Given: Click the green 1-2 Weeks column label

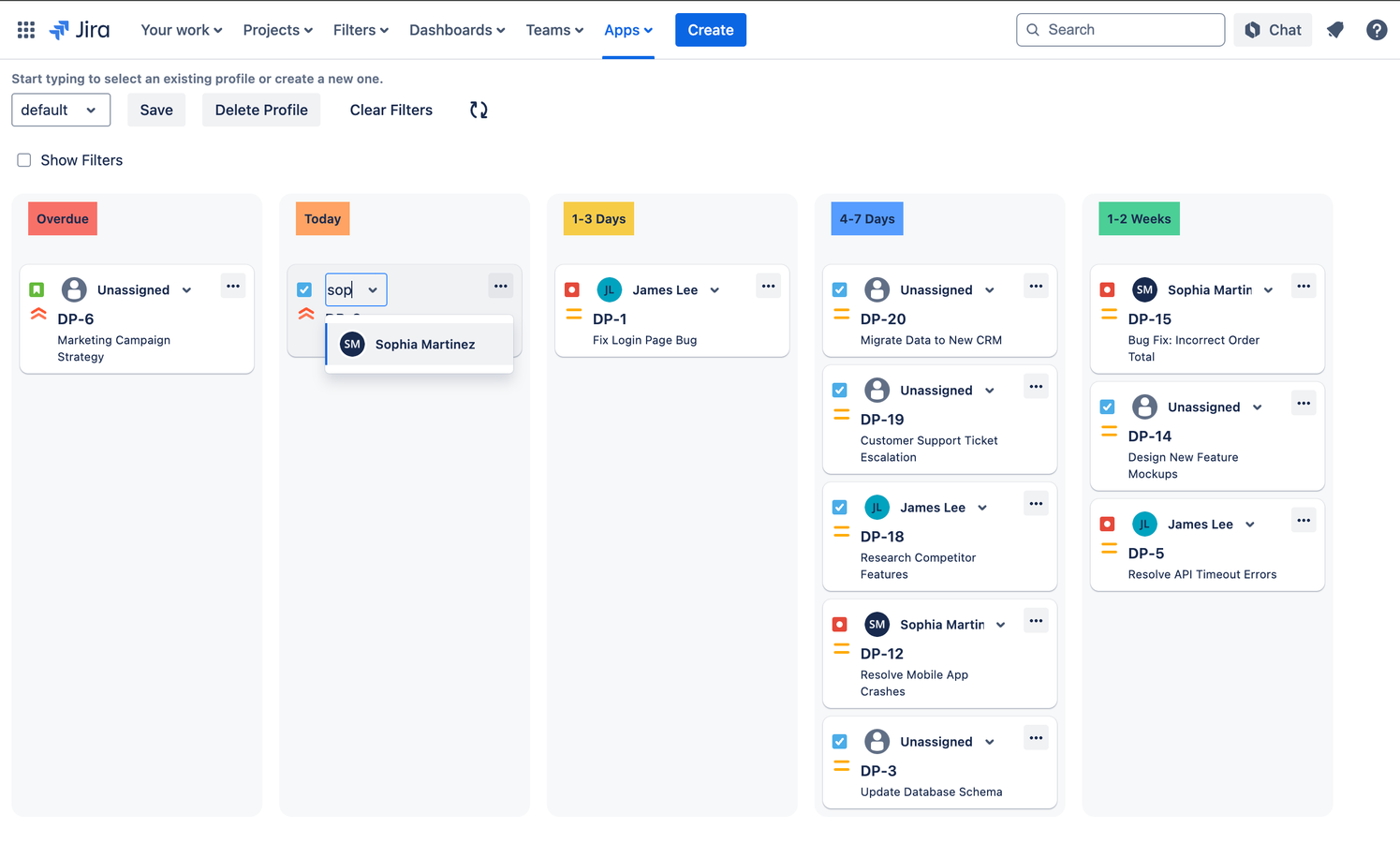Looking at the screenshot, I should pyautogui.click(x=1139, y=219).
